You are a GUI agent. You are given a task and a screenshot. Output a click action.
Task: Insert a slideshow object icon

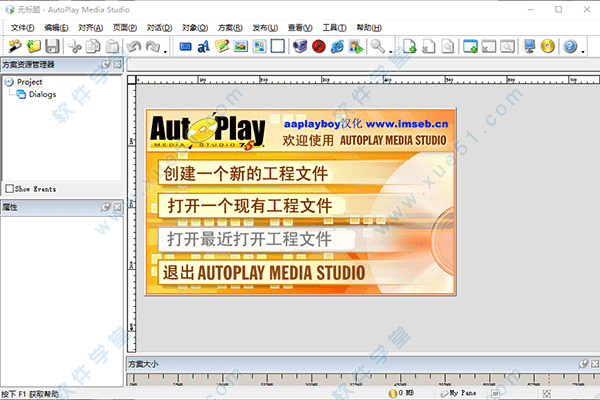coord(259,46)
